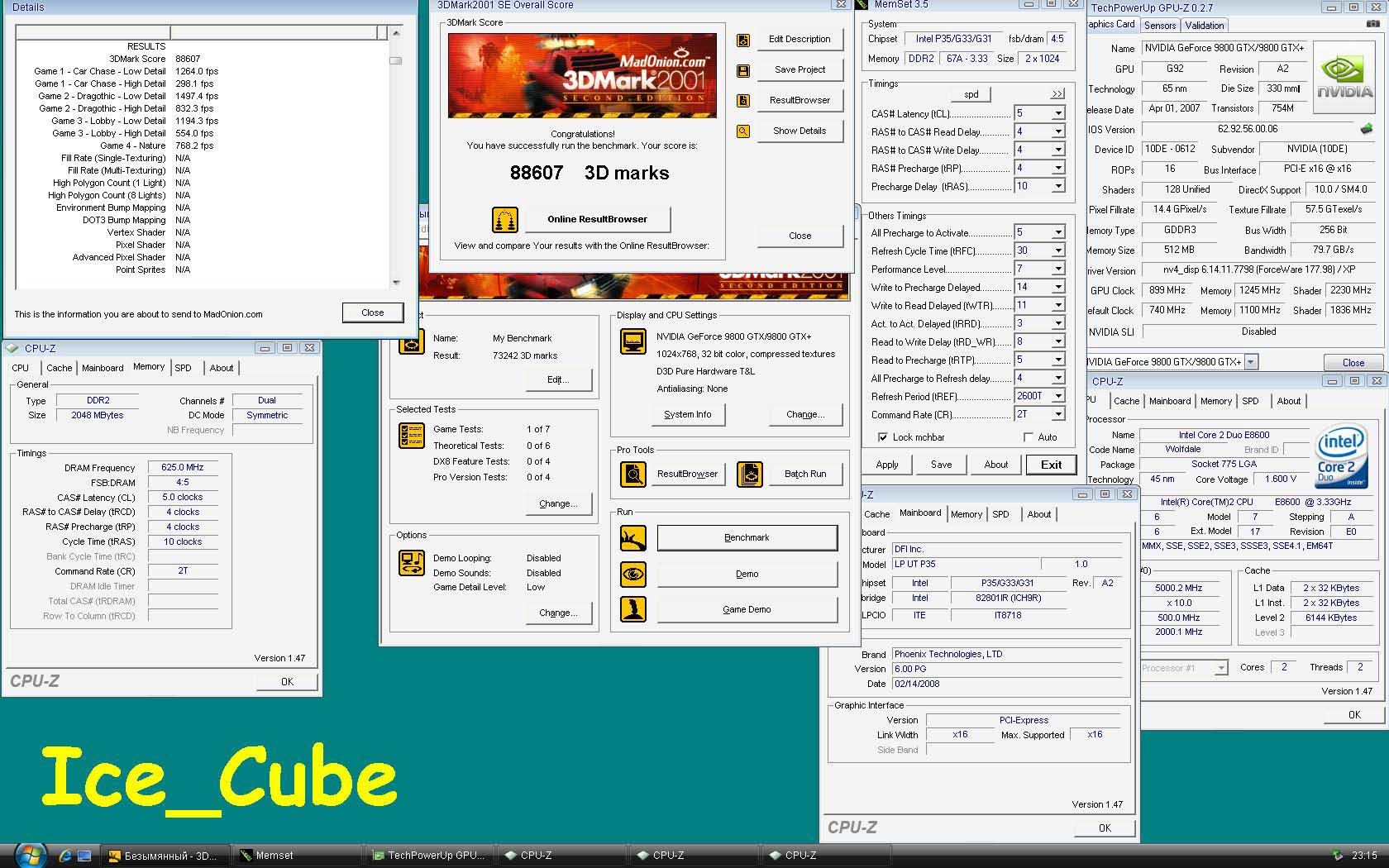Expand the spd >> button in MemSet

1057,94
